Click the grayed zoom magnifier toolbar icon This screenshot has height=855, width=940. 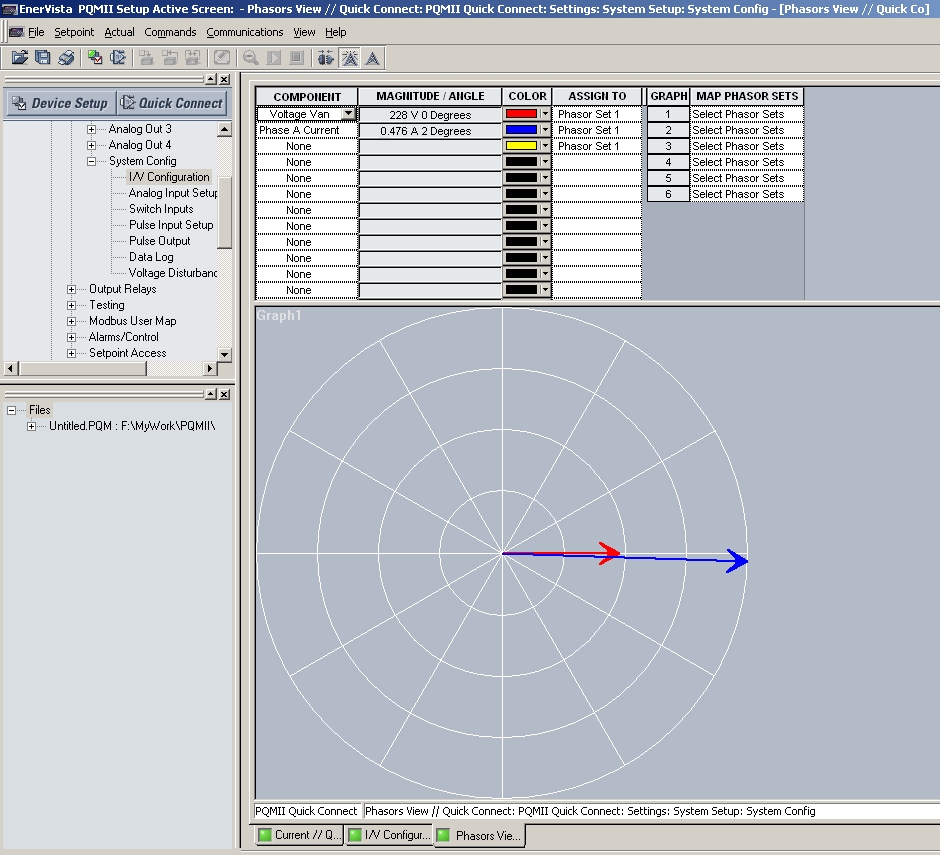pyautogui.click(x=251, y=58)
